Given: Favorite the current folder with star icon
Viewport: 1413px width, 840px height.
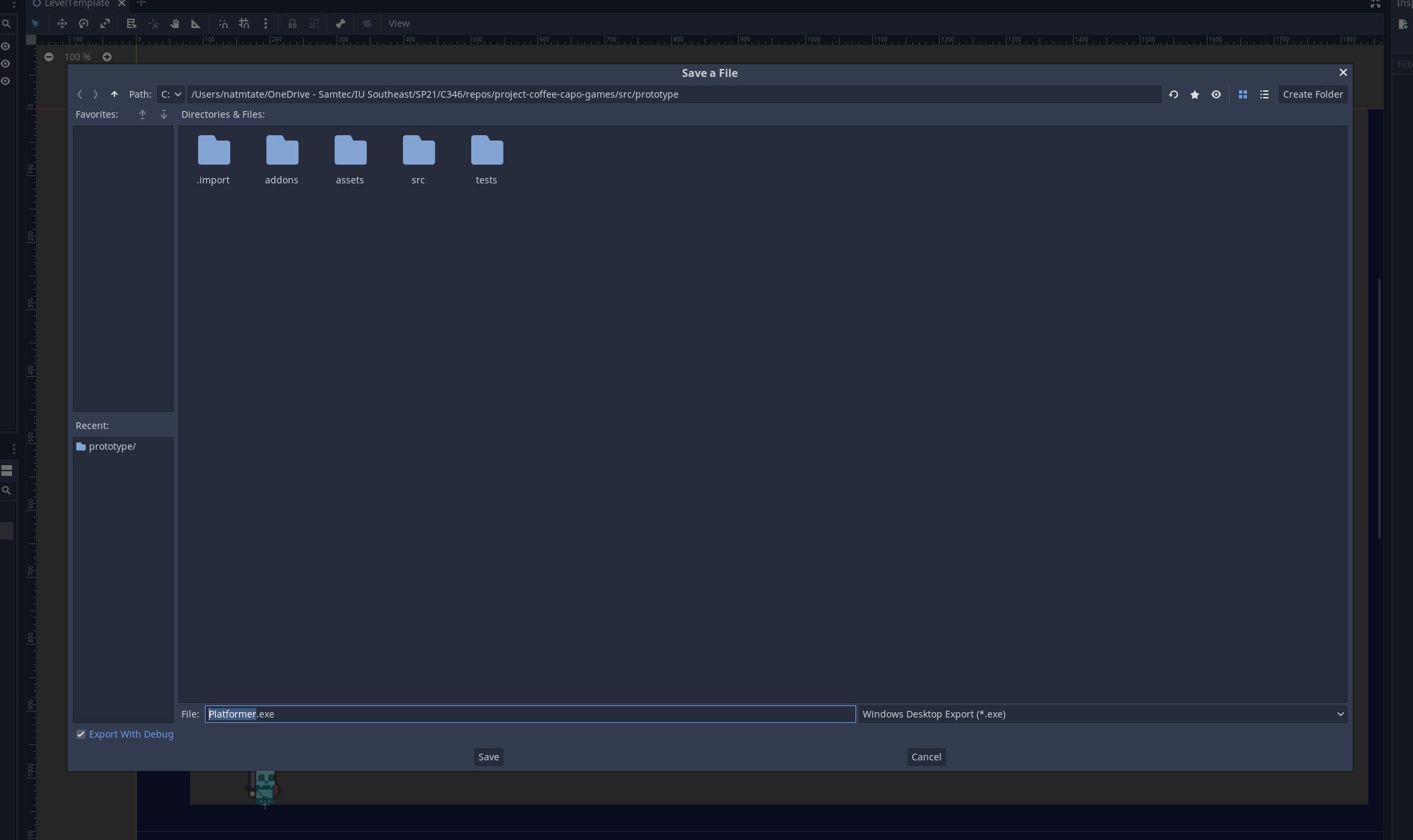Looking at the screenshot, I should pyautogui.click(x=1195, y=94).
